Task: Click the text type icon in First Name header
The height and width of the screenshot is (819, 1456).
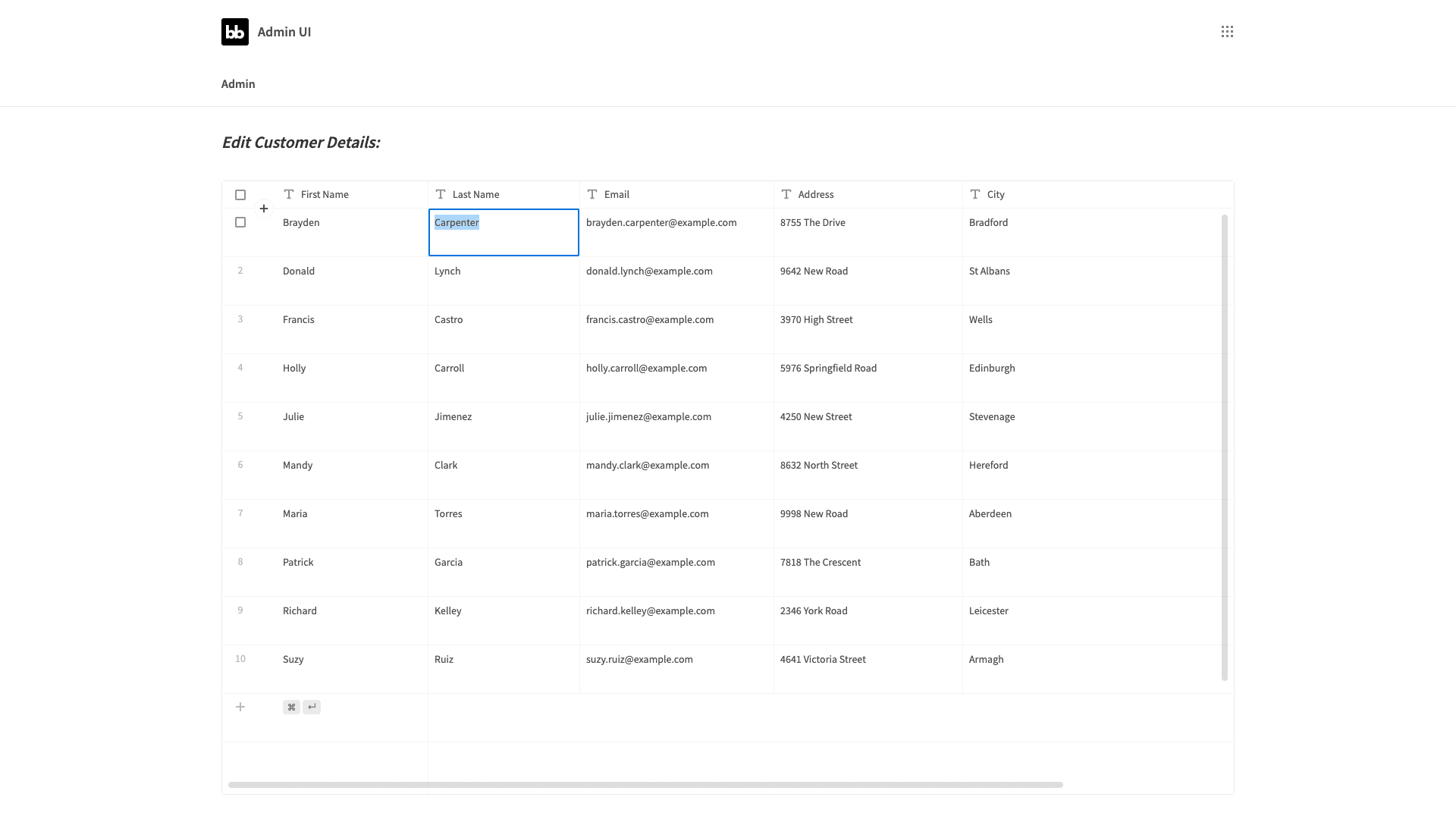Action: [289, 194]
